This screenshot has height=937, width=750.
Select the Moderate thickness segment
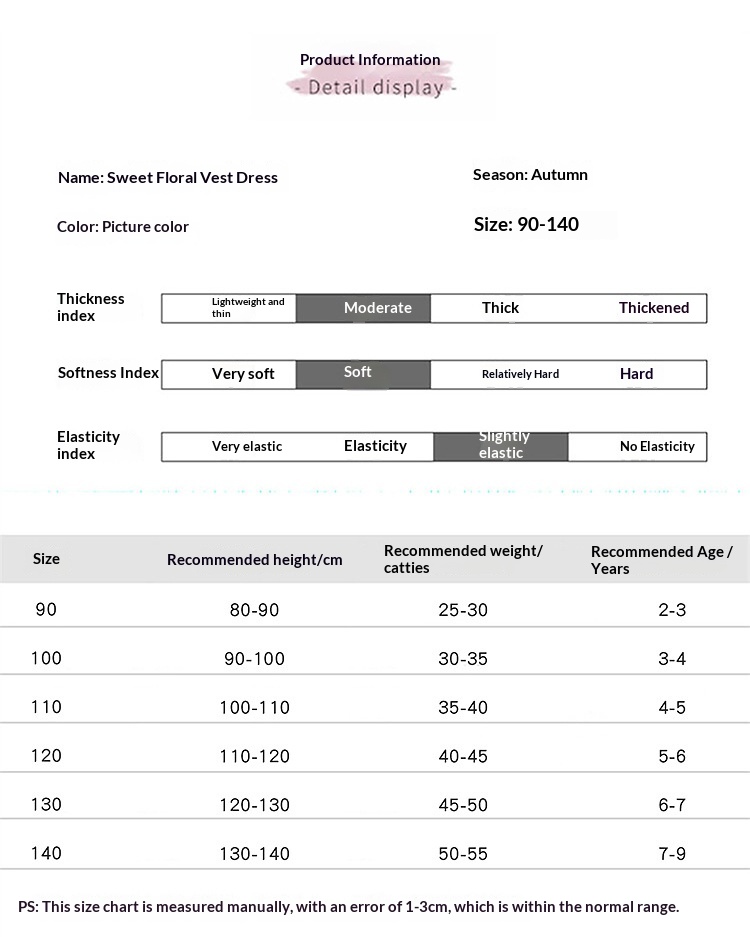point(363,308)
